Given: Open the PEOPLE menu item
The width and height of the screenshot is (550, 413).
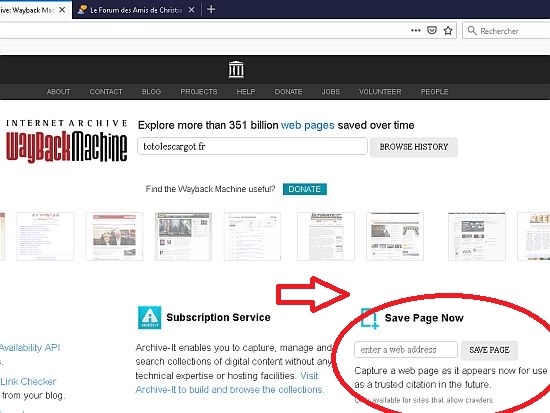Looking at the screenshot, I should pos(434,92).
